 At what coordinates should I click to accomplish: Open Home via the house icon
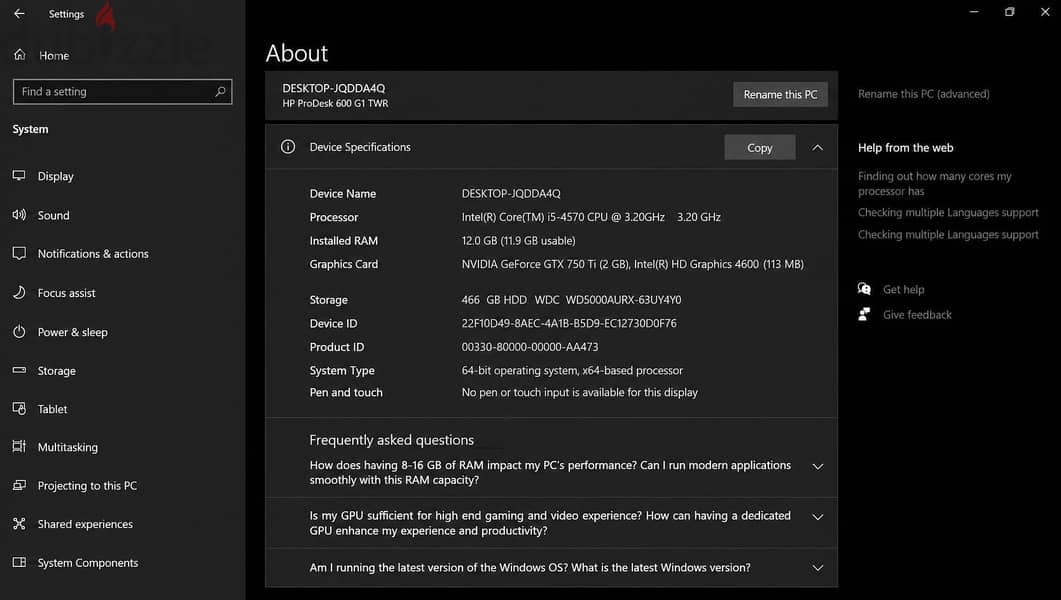20,55
